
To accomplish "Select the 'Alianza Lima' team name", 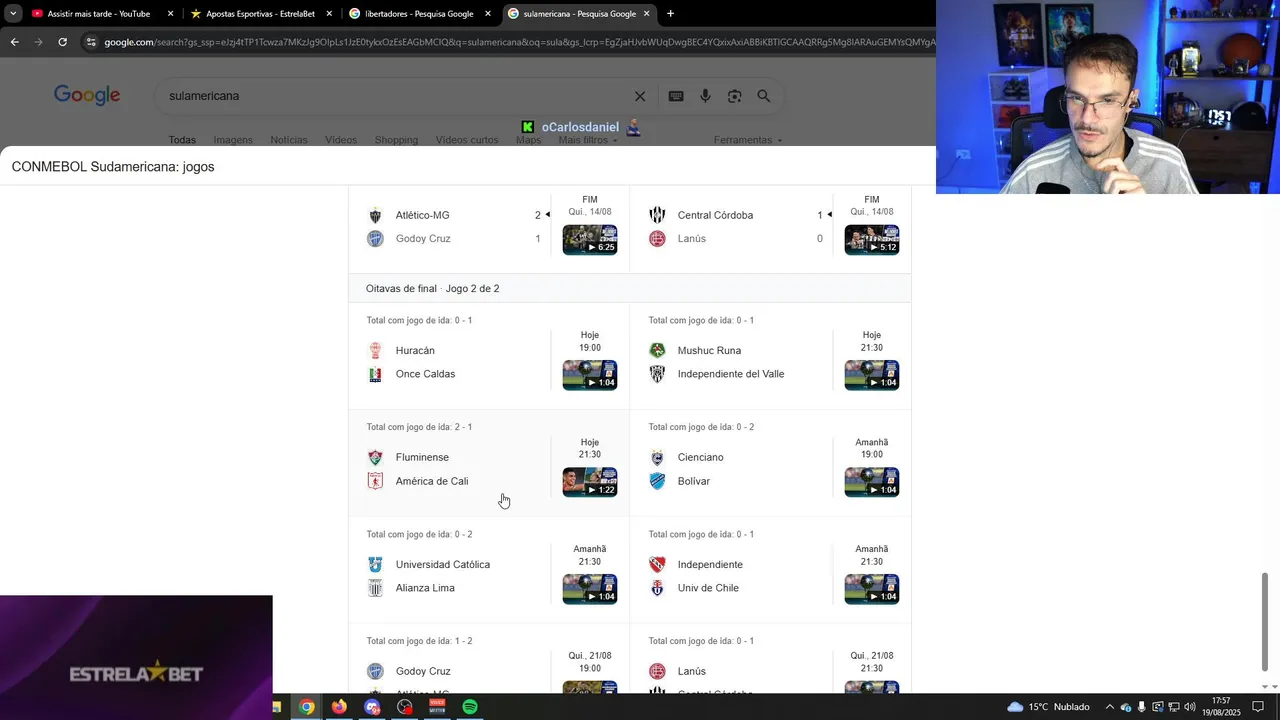I will coord(425,588).
